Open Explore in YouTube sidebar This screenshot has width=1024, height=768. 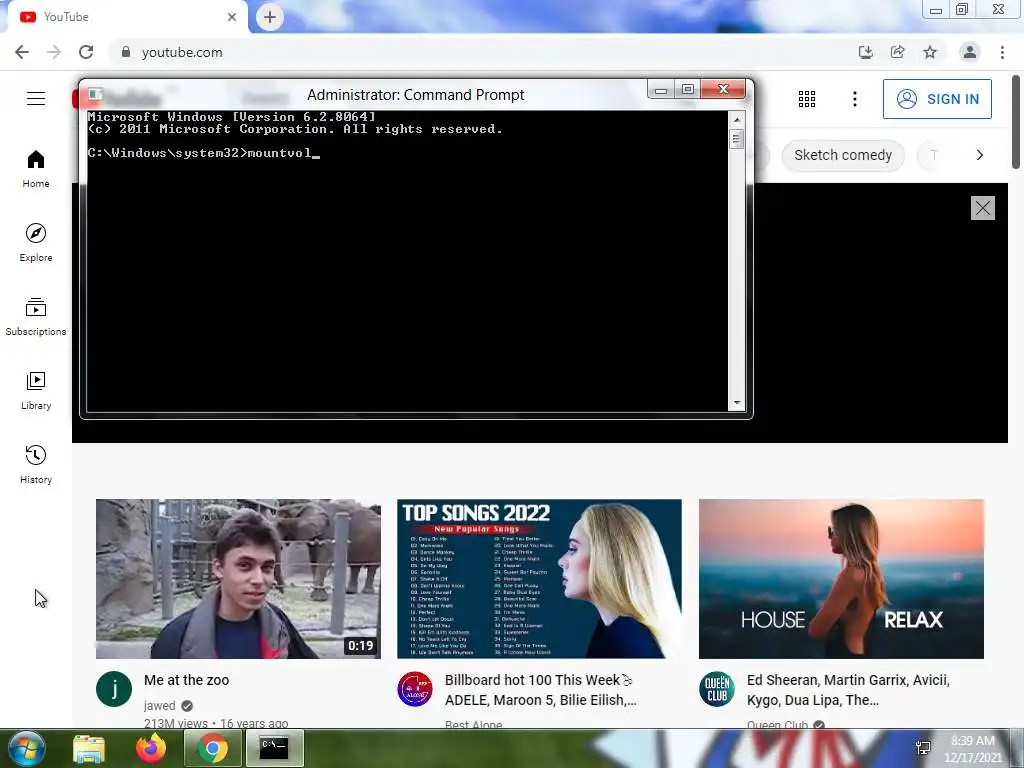pos(36,243)
